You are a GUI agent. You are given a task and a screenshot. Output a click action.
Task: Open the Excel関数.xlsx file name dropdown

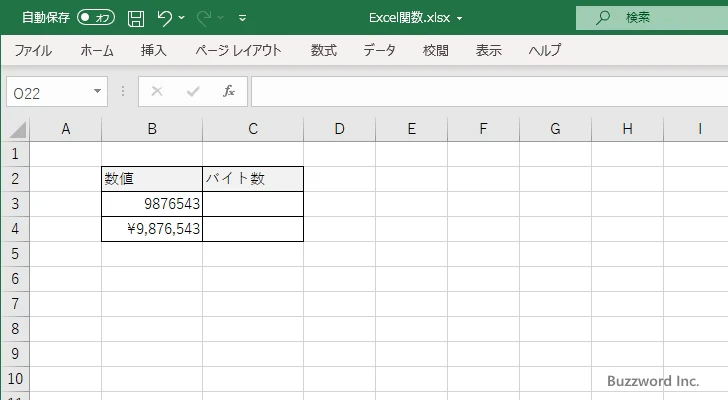(x=460, y=19)
